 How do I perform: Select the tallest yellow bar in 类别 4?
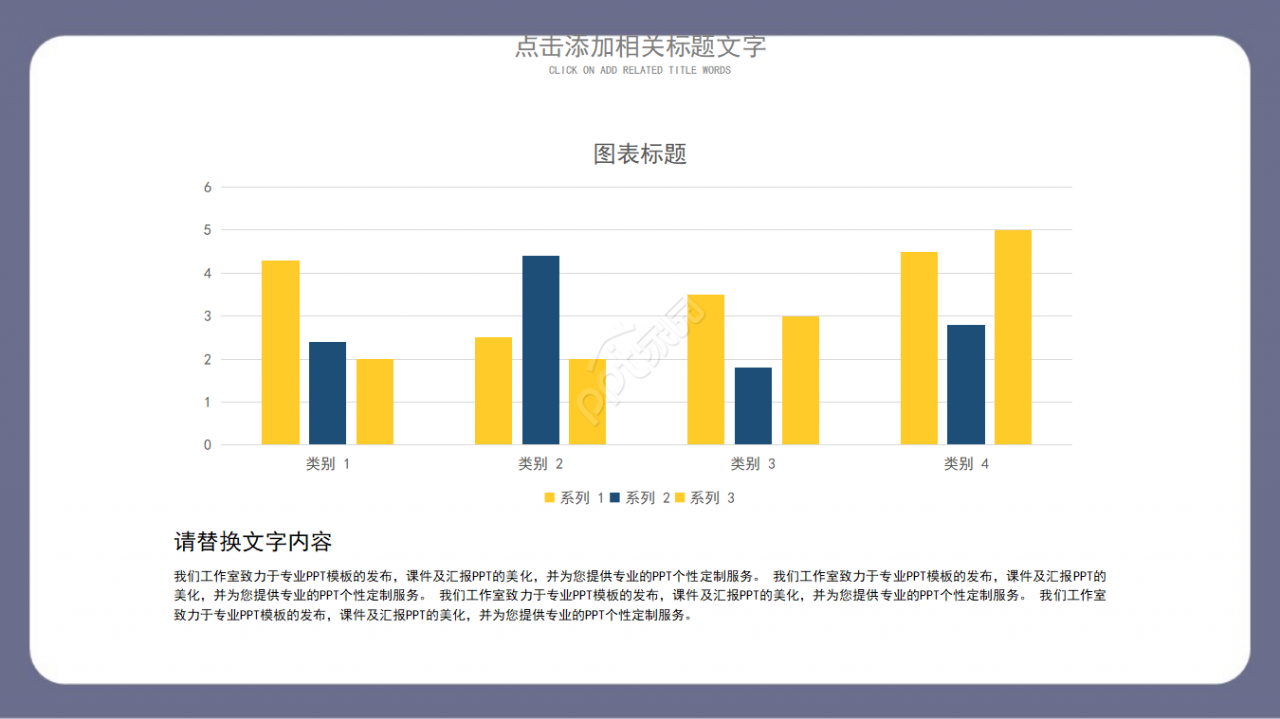click(x=1013, y=337)
